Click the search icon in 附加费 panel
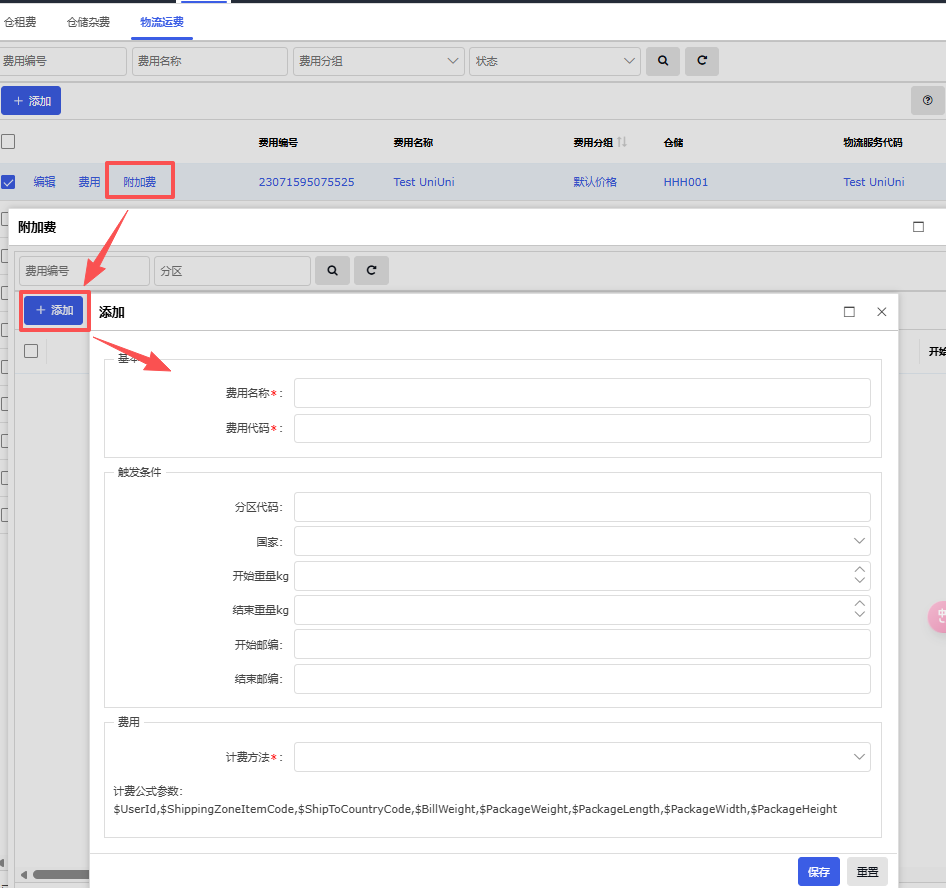The image size is (946, 888). click(332, 270)
